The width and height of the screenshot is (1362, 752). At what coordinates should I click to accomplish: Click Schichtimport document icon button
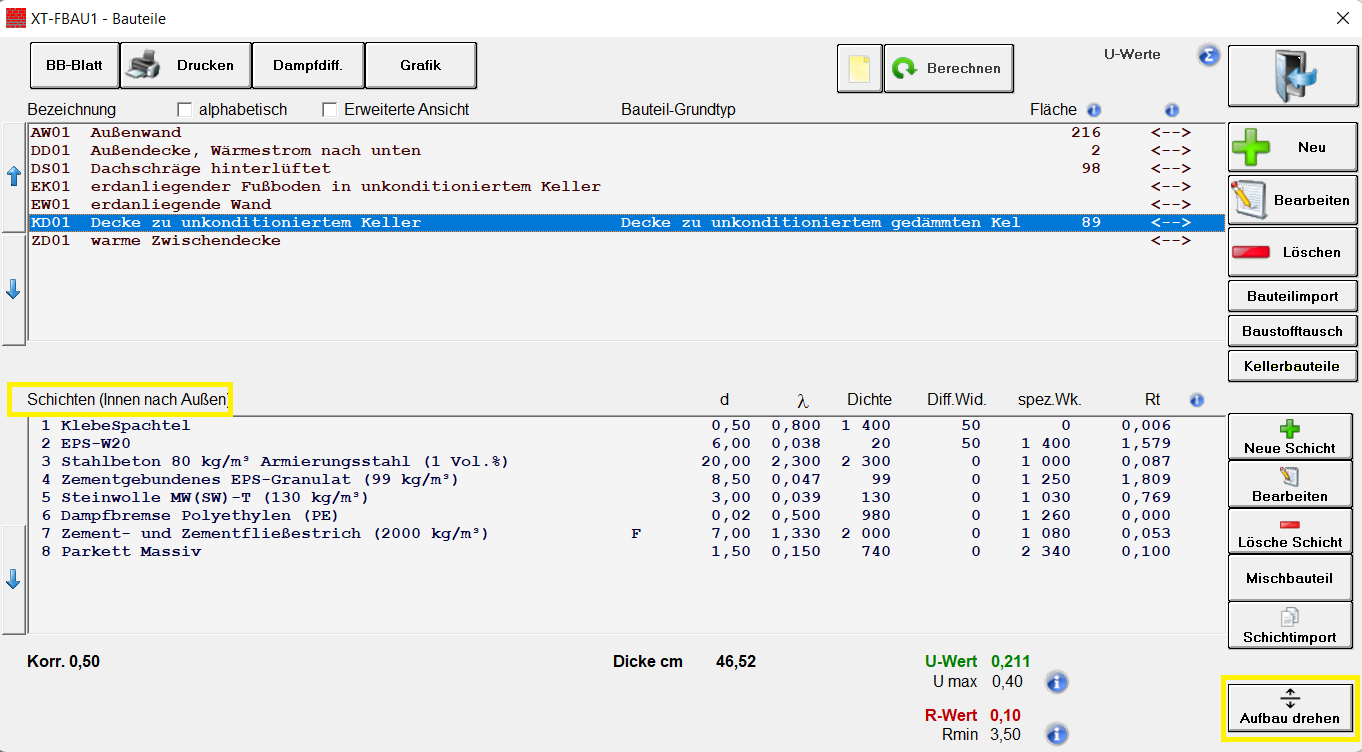1290,626
